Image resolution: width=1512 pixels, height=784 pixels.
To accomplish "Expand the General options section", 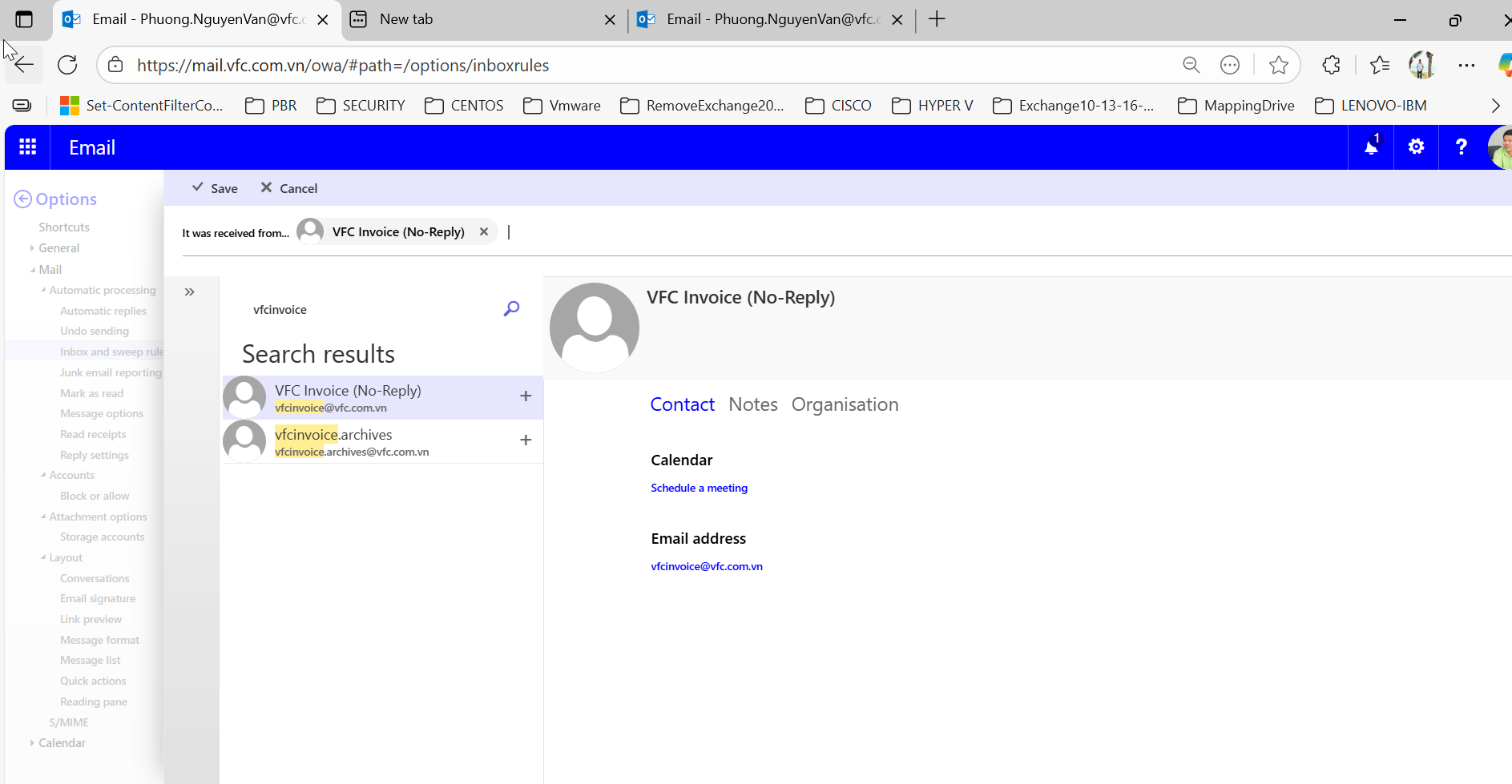I will point(32,248).
